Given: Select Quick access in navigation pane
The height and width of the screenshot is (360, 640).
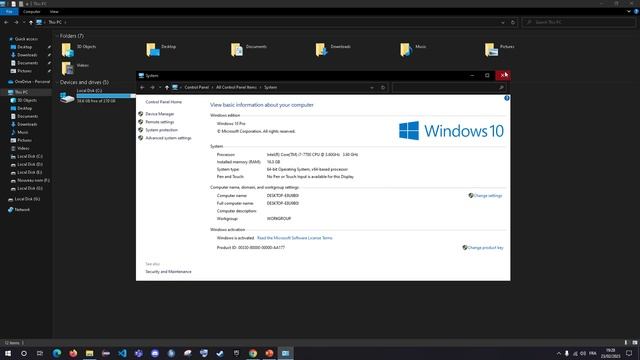Looking at the screenshot, I should (26, 39).
